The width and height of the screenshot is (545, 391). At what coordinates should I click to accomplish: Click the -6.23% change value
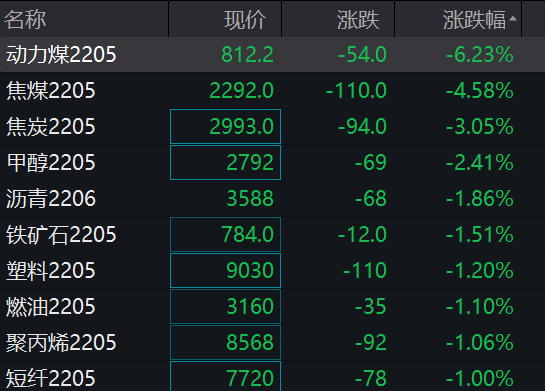tap(479, 55)
